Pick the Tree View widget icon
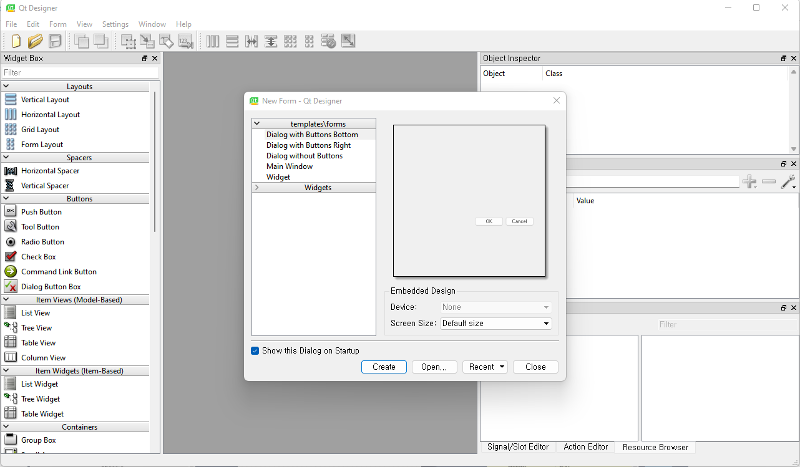Image resolution: width=800 pixels, height=467 pixels. (11, 327)
